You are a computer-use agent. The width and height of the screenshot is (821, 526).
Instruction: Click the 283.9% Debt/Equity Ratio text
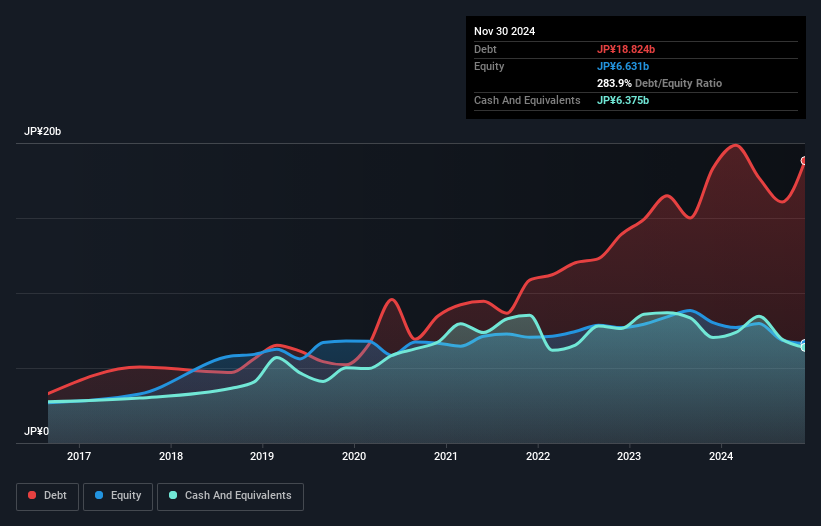point(659,83)
